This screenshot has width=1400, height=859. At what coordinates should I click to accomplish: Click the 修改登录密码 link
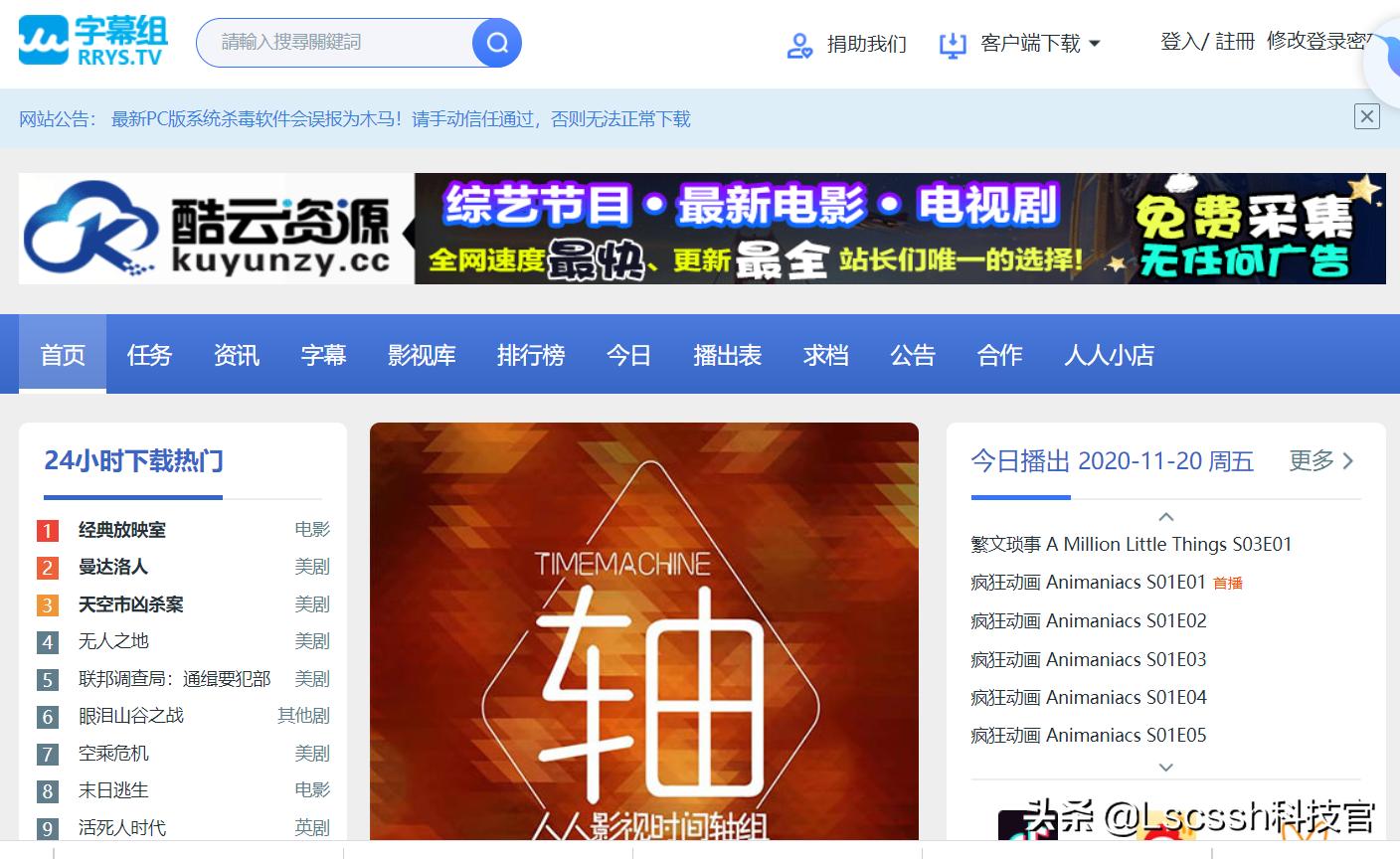tap(1319, 41)
